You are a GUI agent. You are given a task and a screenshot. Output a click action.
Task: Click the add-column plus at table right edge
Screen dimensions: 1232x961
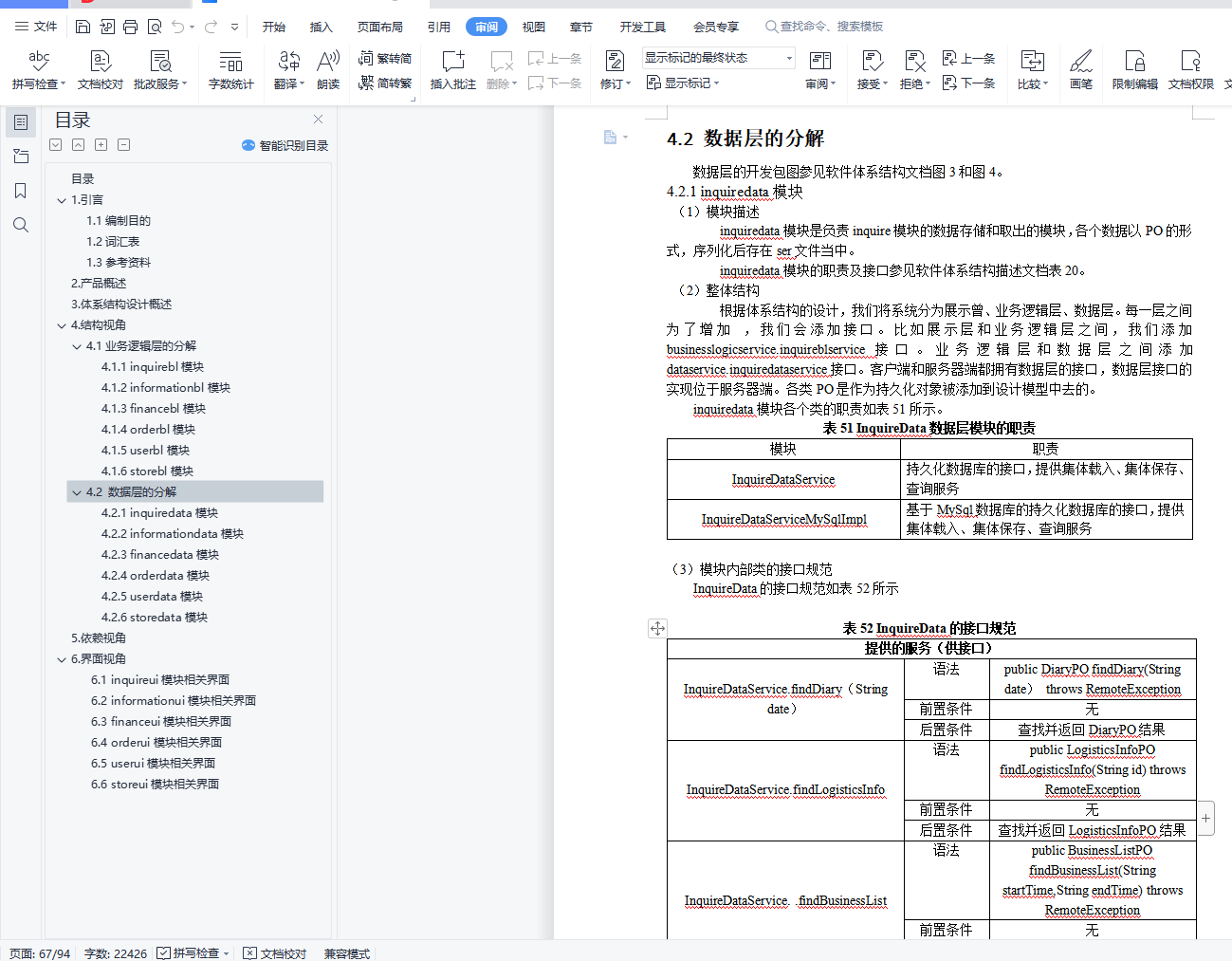coord(1205,818)
